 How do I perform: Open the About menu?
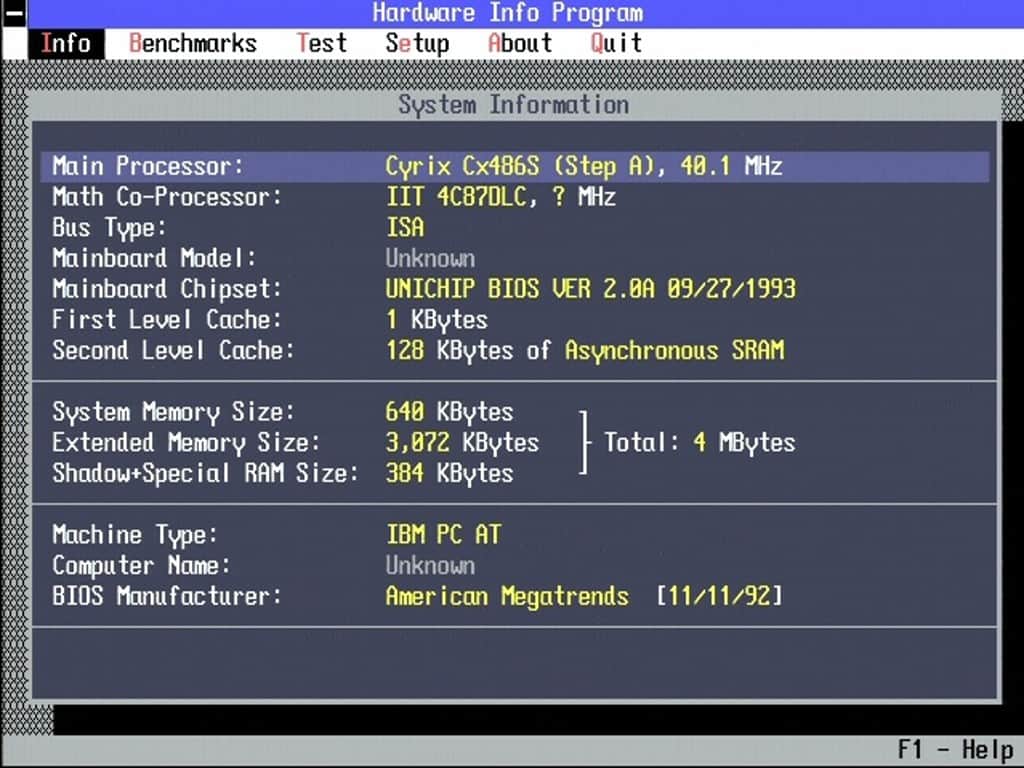[520, 44]
